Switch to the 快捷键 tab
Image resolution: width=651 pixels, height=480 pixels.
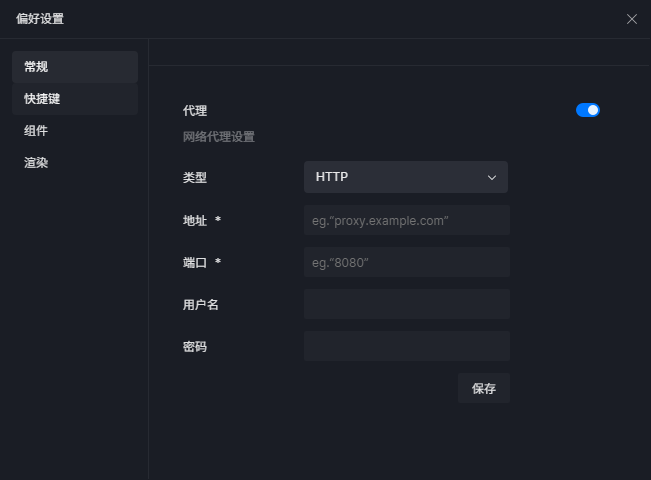tap(75, 99)
